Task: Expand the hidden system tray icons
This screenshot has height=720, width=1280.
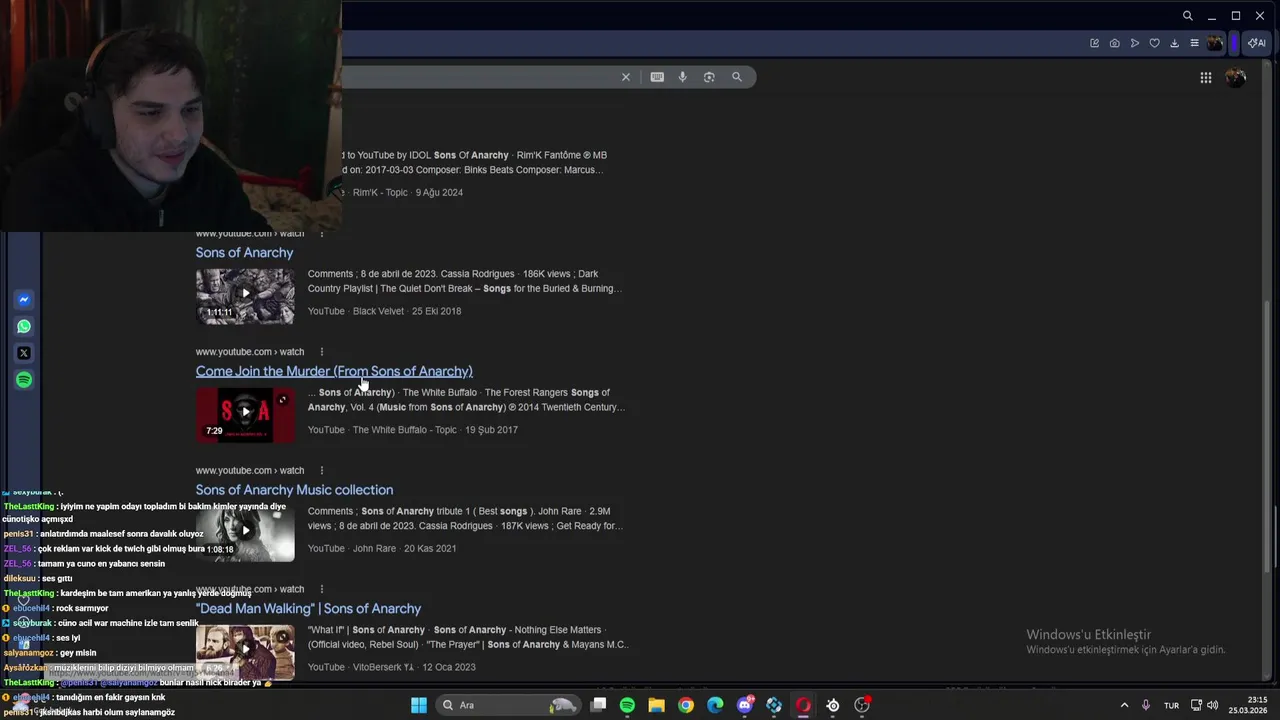Action: [x=1124, y=705]
